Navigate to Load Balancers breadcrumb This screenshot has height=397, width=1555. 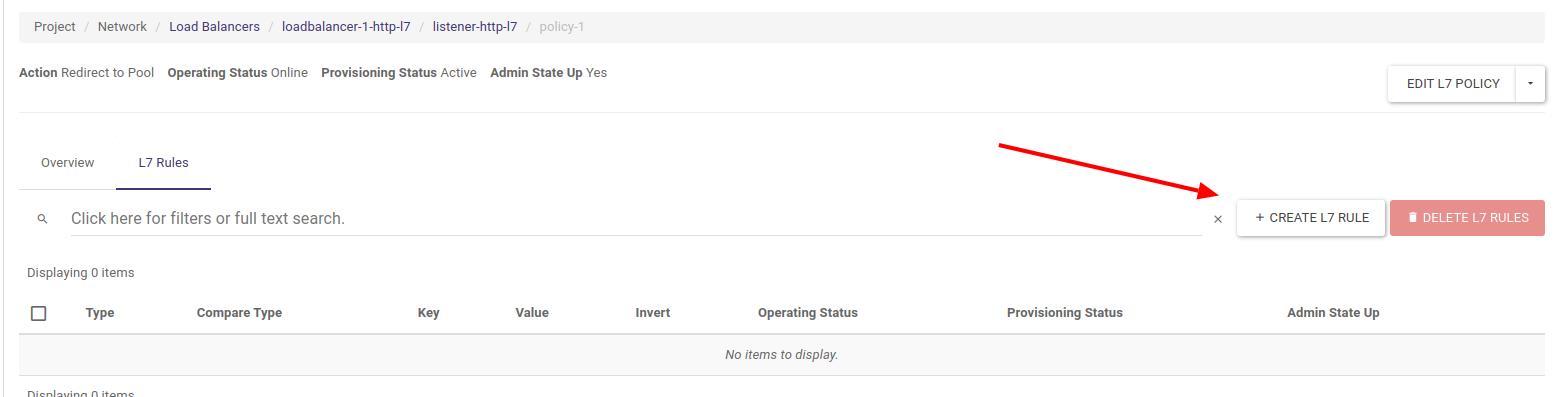tap(215, 27)
